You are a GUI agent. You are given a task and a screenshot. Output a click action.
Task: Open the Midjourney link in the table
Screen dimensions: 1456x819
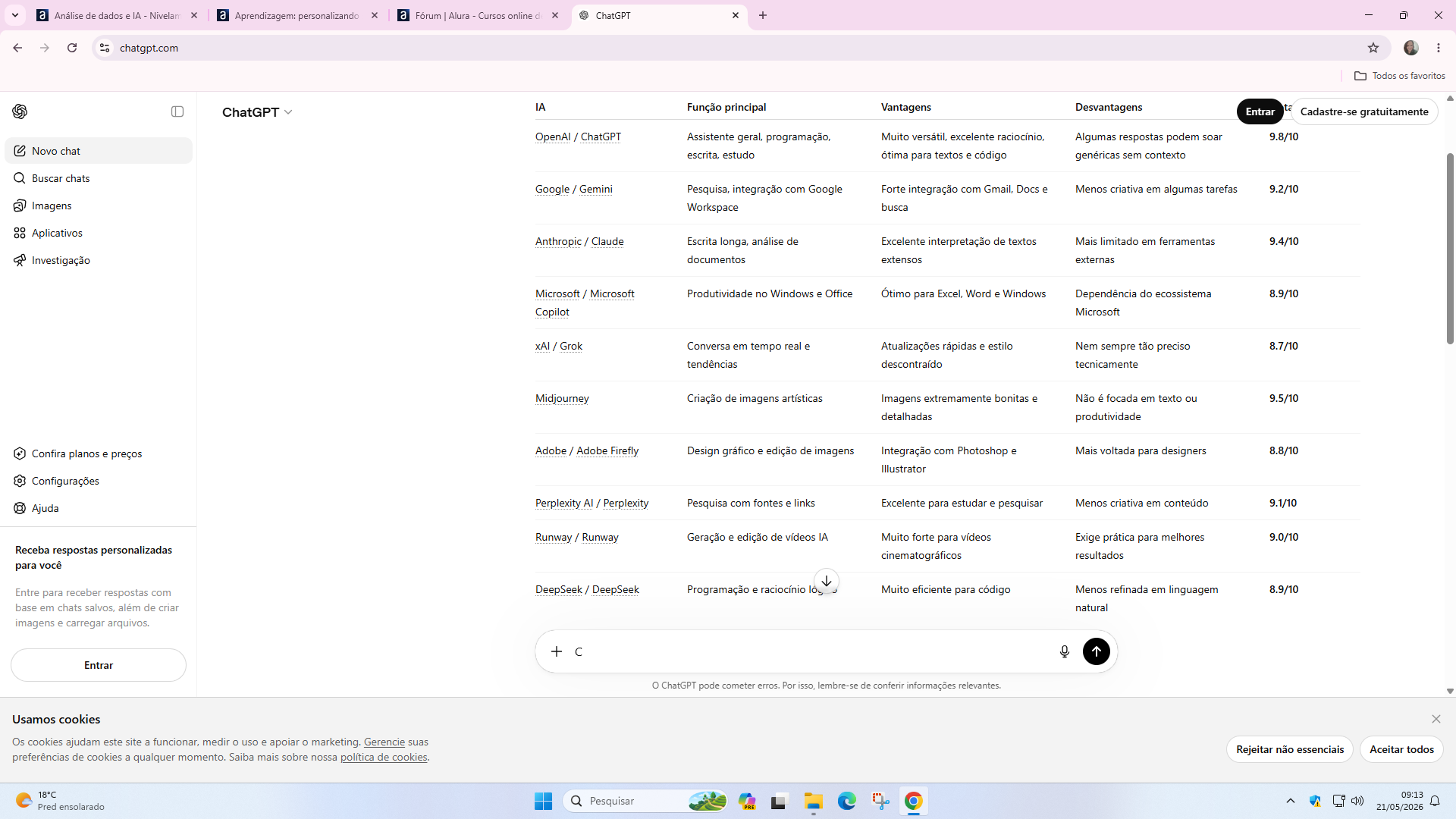click(562, 398)
